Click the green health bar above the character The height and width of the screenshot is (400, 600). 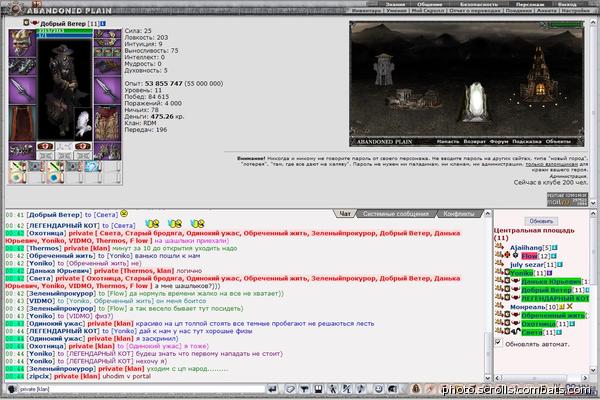tap(65, 31)
